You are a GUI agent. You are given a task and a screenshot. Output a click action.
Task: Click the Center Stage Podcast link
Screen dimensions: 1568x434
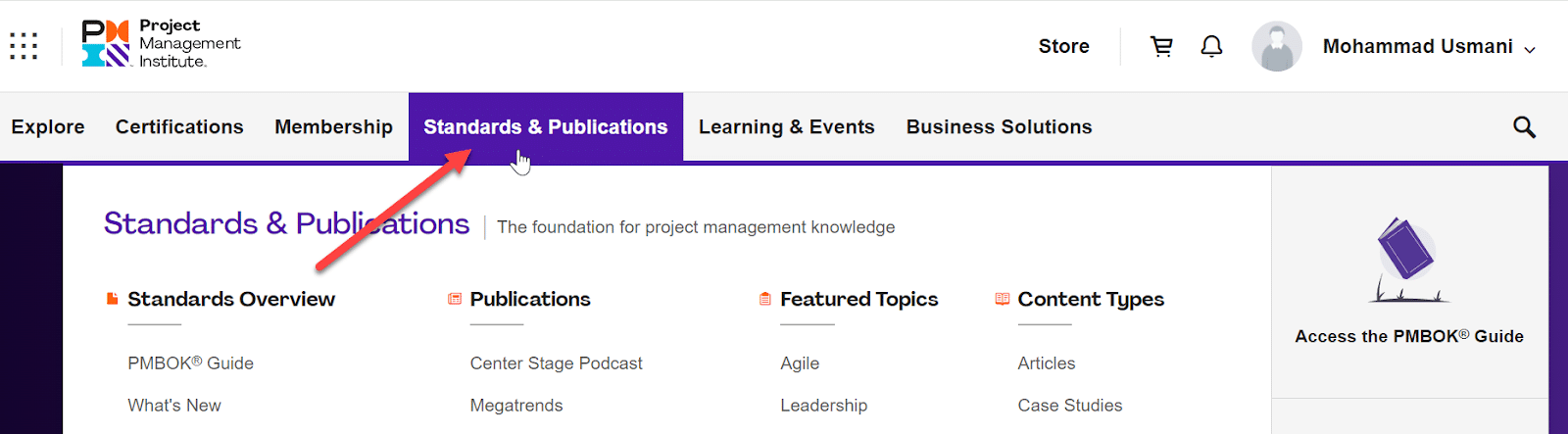pyautogui.click(x=556, y=363)
